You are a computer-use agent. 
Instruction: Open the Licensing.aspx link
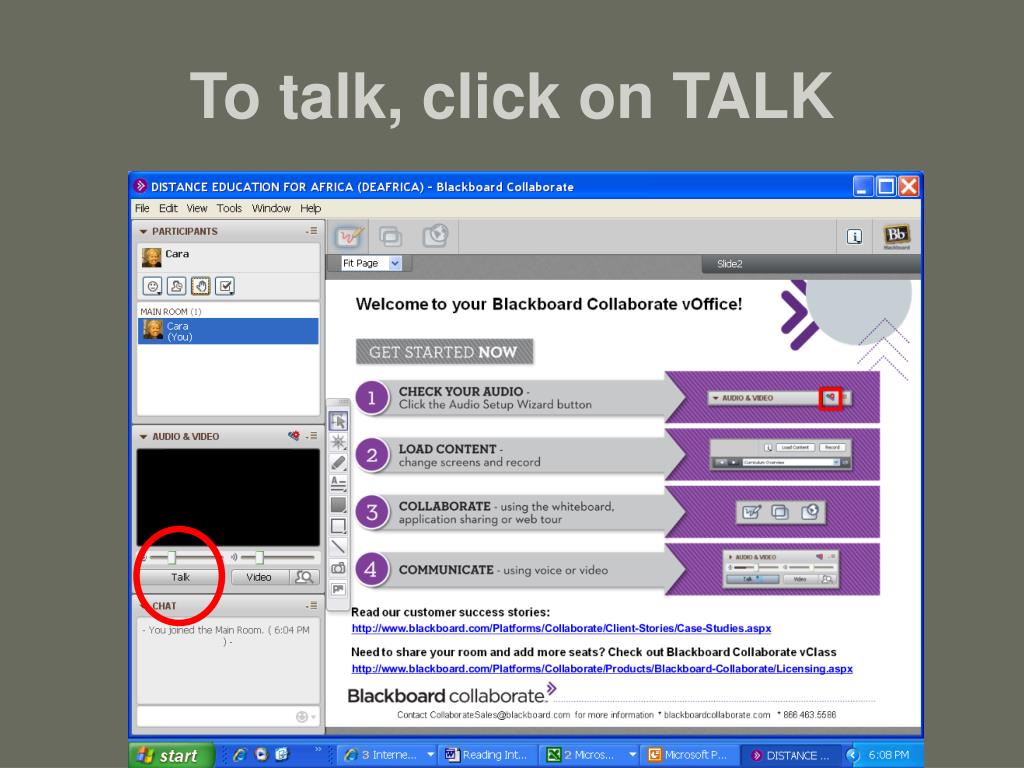click(602, 669)
